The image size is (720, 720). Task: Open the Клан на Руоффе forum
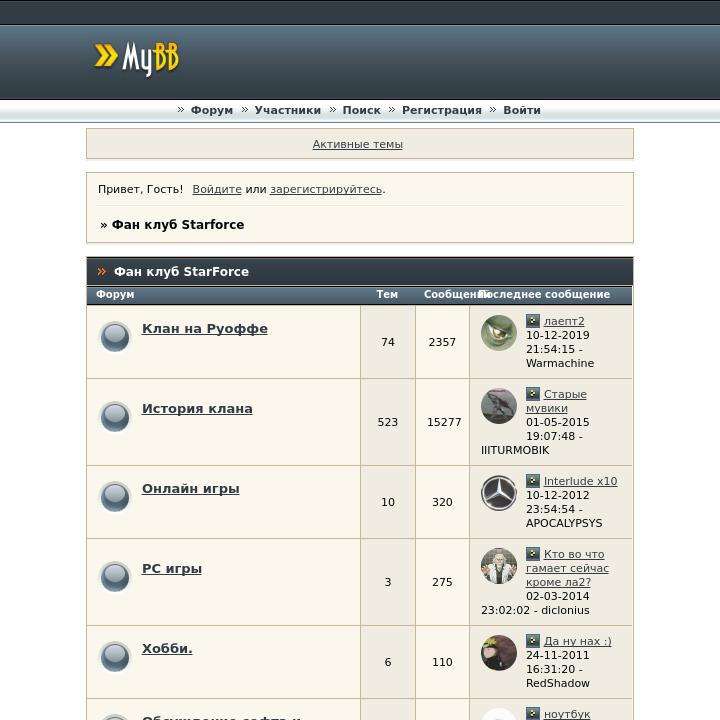(x=205, y=329)
